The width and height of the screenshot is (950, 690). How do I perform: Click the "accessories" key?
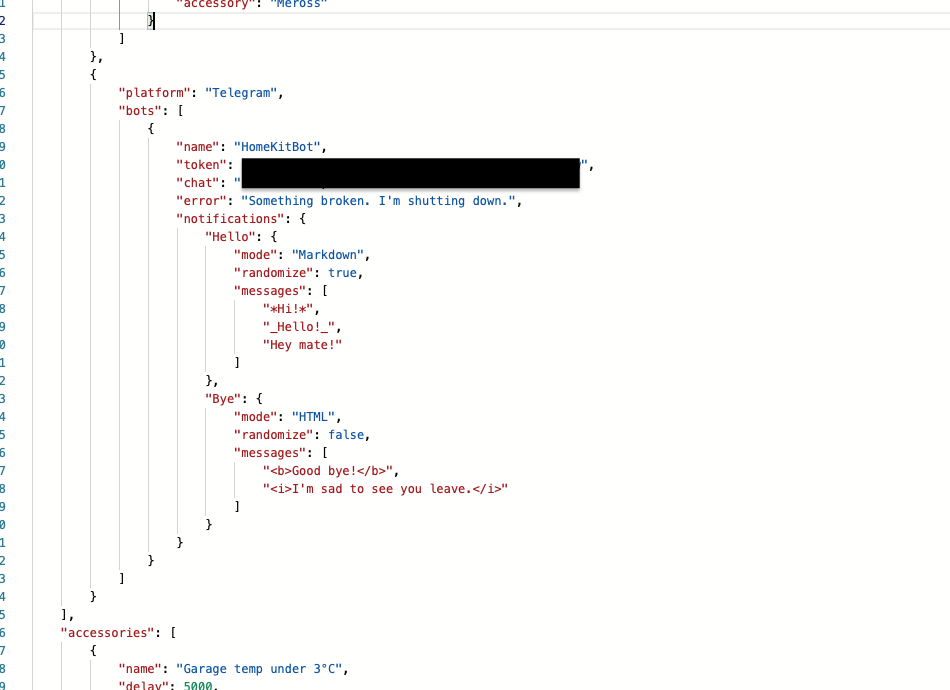click(107, 633)
